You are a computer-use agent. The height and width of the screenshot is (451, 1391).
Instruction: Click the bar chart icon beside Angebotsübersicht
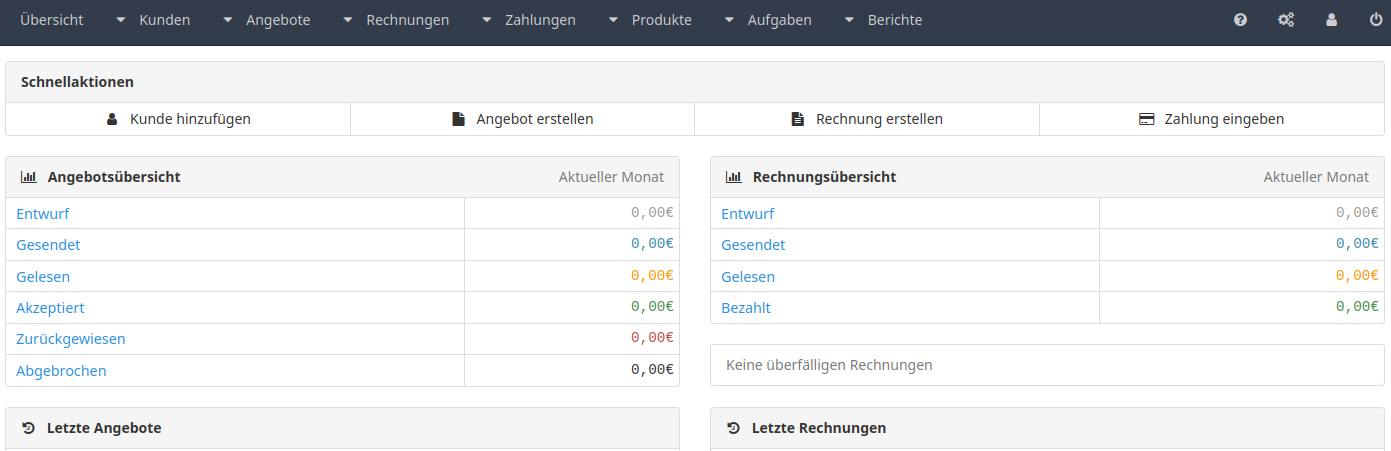28,177
